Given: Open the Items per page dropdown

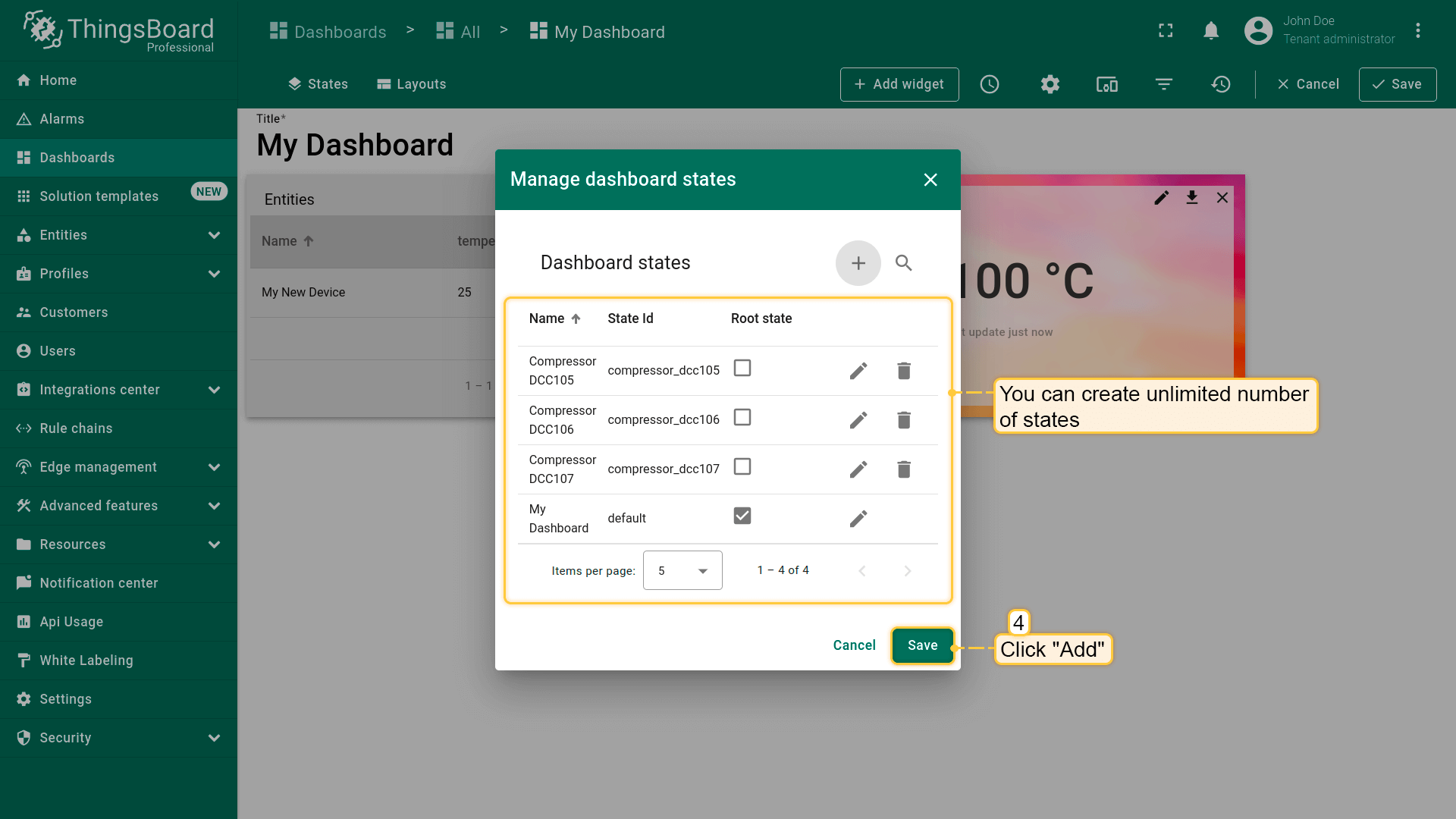Looking at the screenshot, I should [682, 570].
